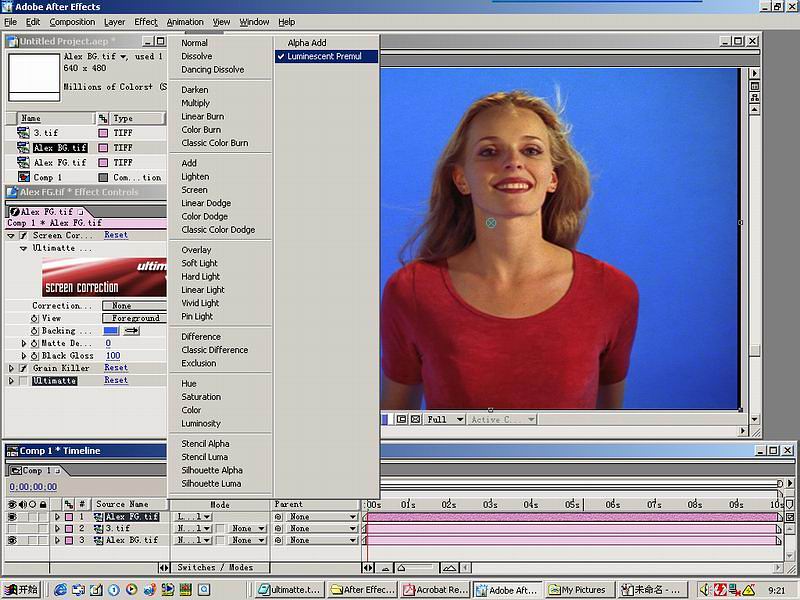Click the Matte Density stopwatch icon
This screenshot has height=600, width=800.
(x=35, y=343)
